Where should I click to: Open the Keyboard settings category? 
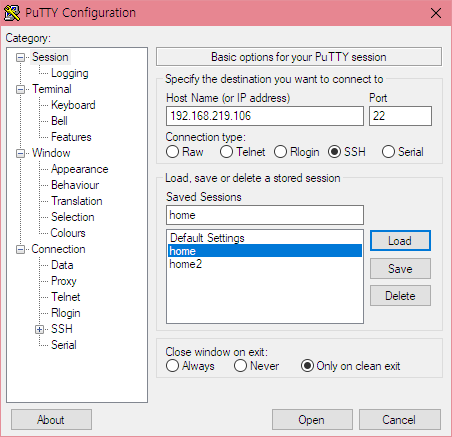click(73, 105)
